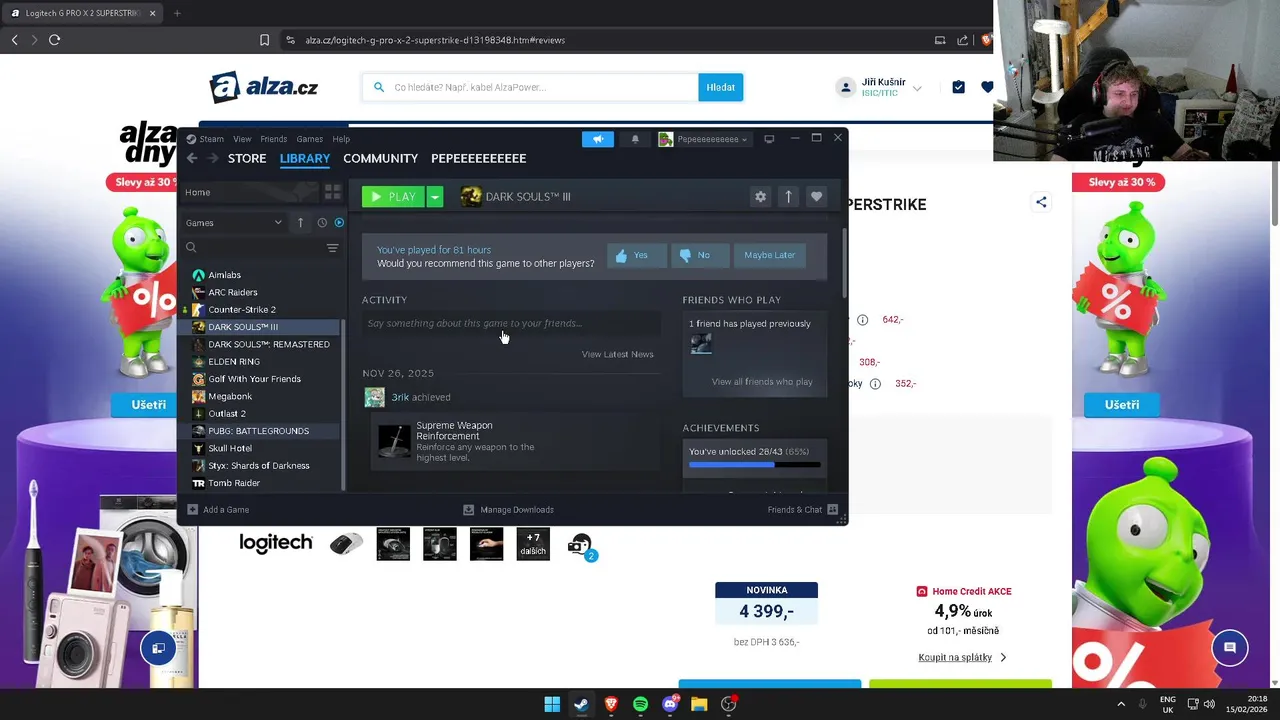Image resolution: width=1280 pixels, height=720 pixels.
Task: Go forward with Steam's forward arrow
Action: 212,158
